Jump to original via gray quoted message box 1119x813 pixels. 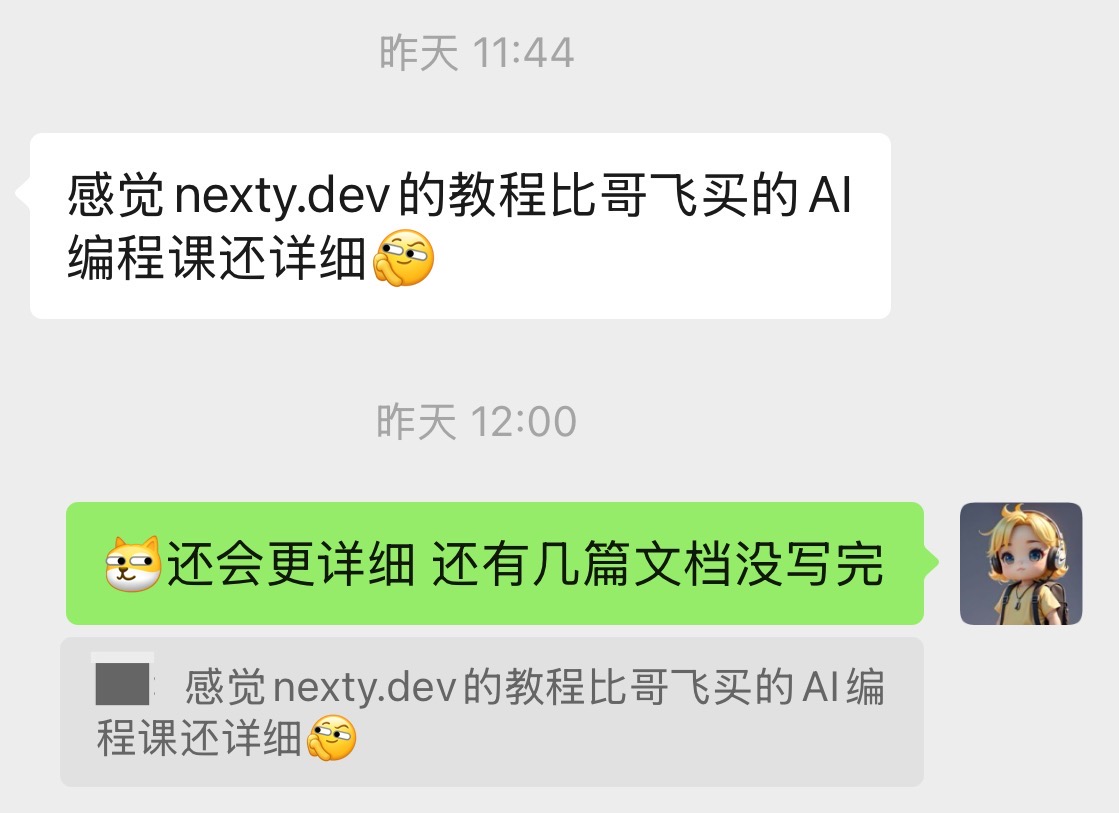tap(492, 712)
